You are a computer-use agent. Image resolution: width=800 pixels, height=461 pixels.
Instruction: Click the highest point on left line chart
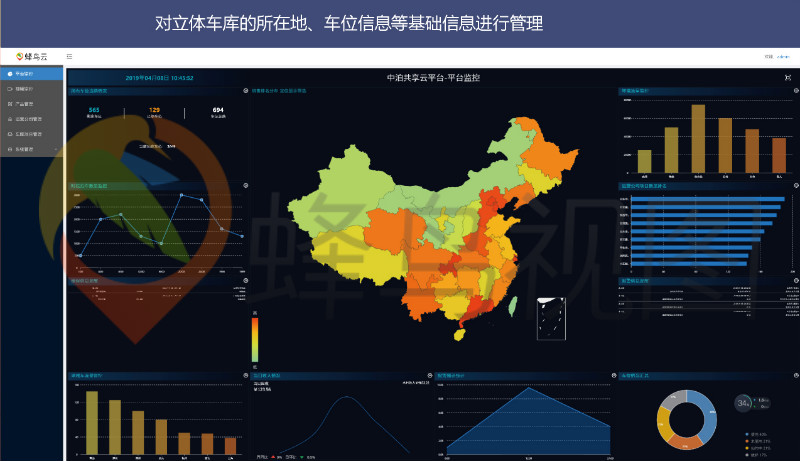(182, 195)
